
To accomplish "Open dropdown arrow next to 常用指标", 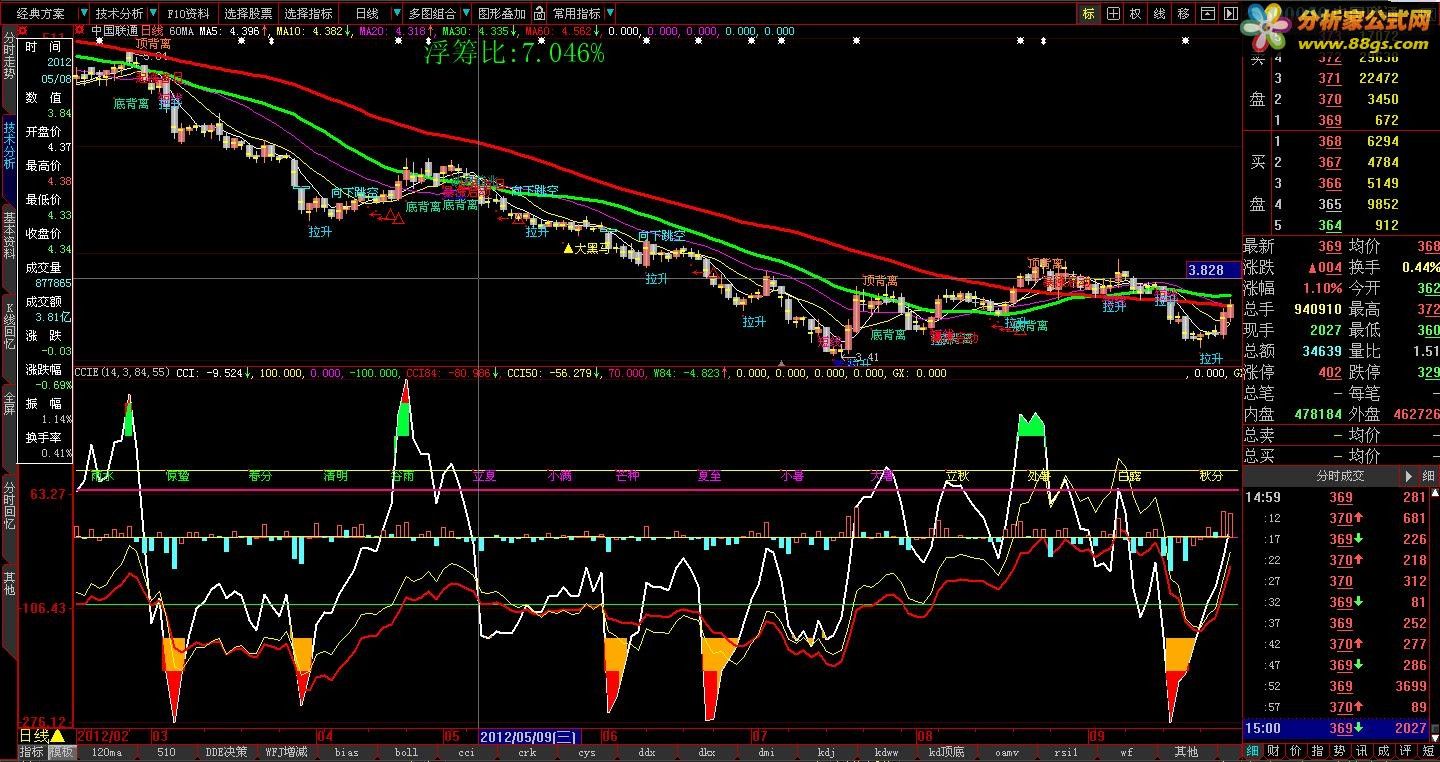I will point(609,14).
